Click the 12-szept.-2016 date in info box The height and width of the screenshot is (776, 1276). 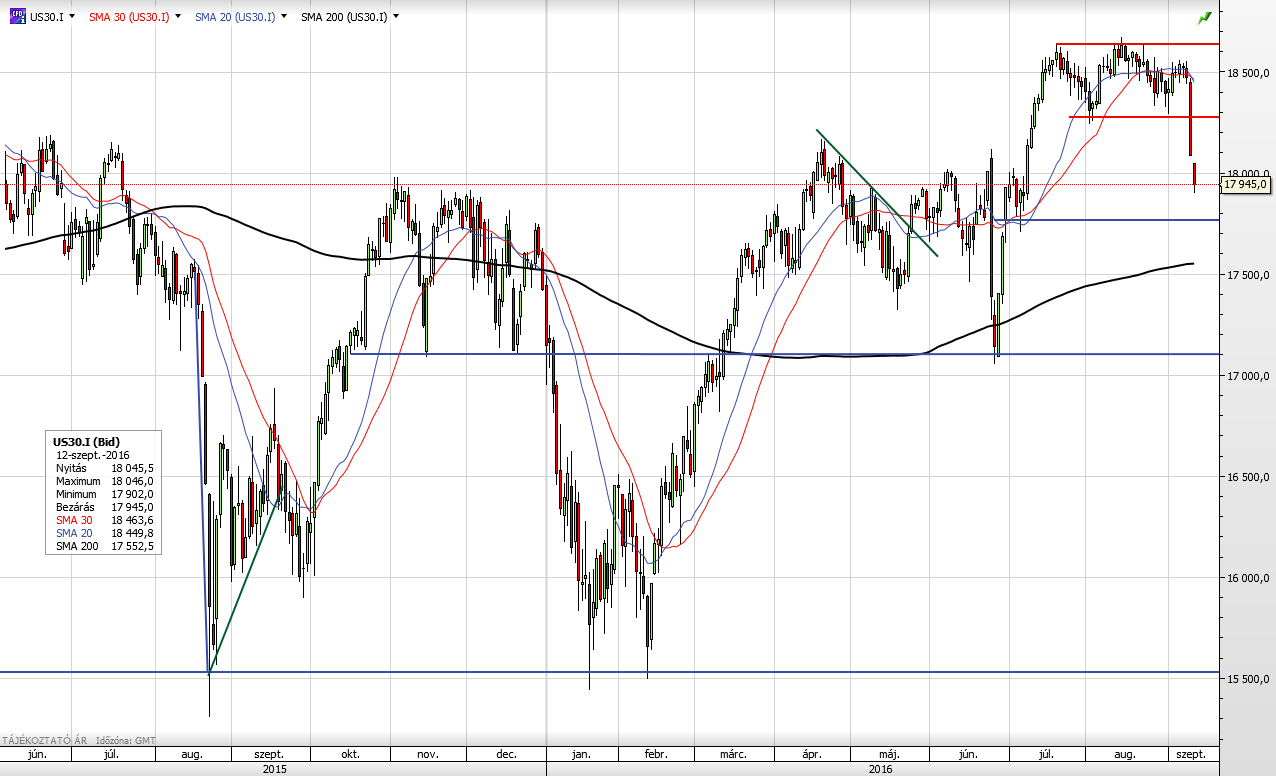93,454
